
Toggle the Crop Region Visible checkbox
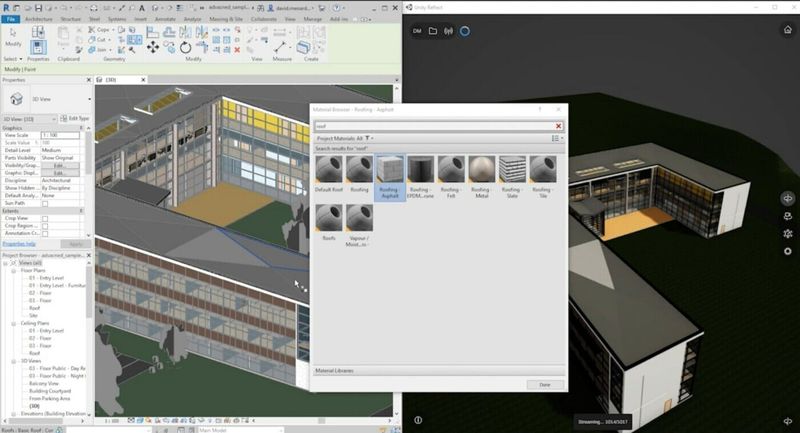45,226
